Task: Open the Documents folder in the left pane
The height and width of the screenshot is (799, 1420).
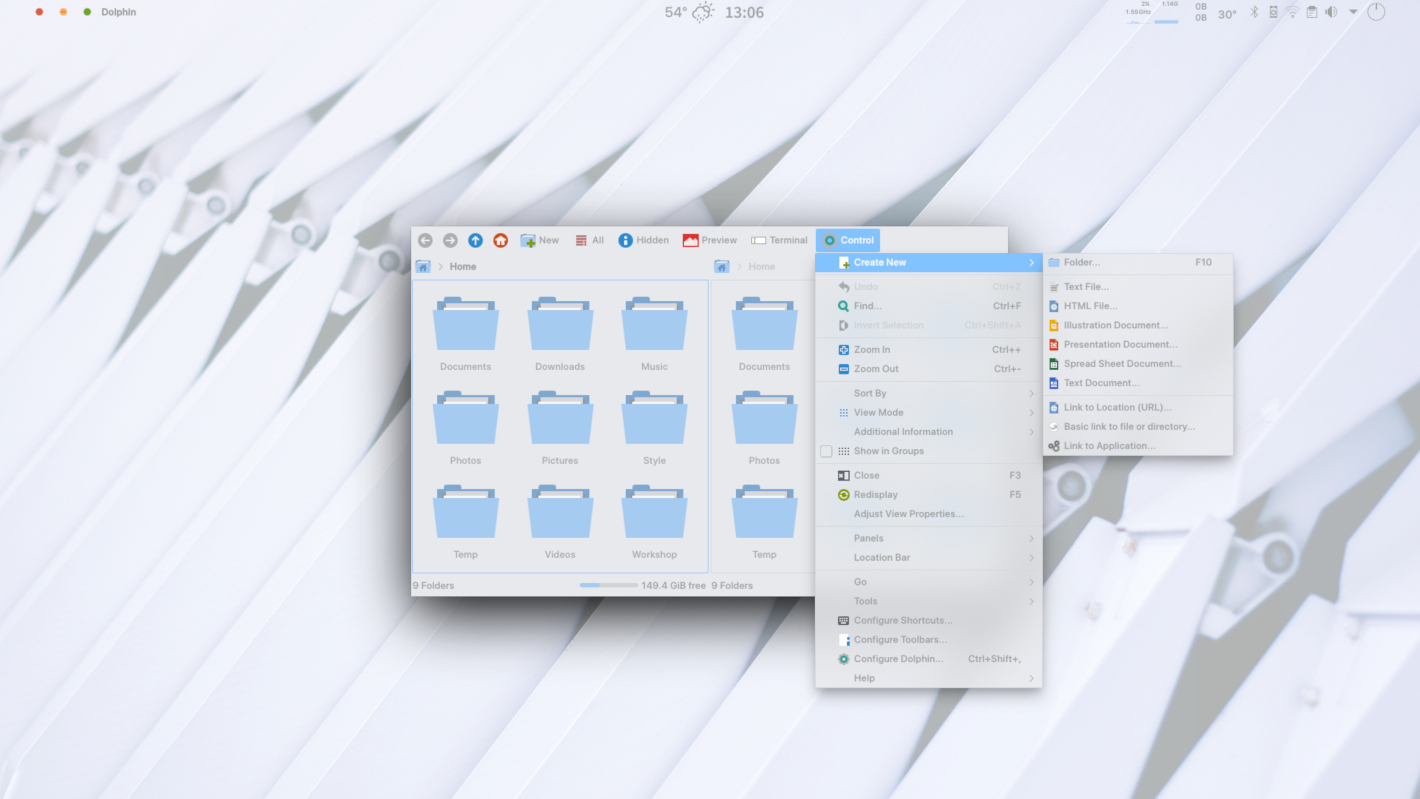Action: (x=465, y=334)
